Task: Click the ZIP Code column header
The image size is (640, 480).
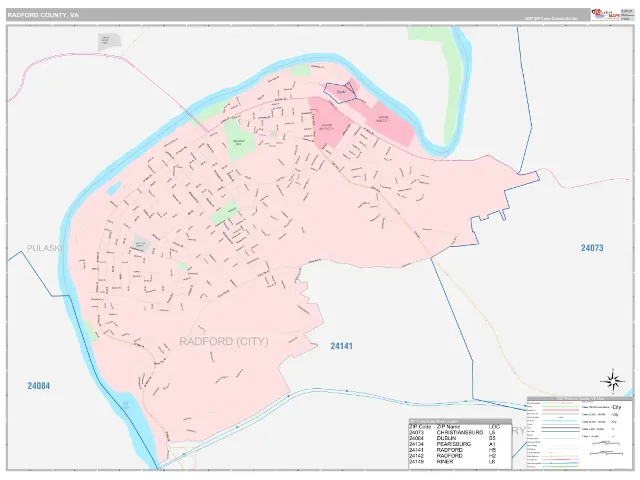Action: (x=420, y=427)
